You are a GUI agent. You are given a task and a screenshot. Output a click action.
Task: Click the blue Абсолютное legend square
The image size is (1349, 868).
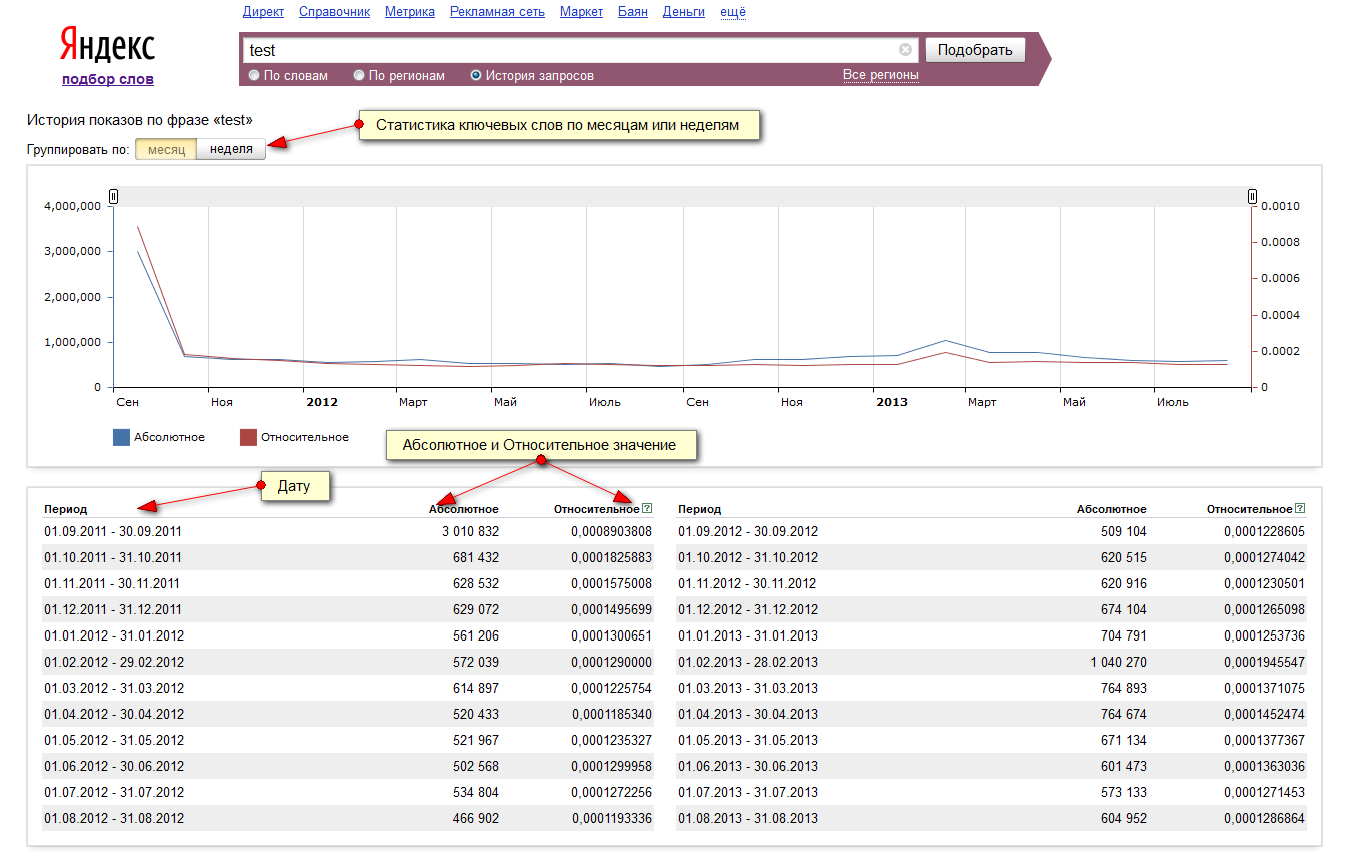[x=121, y=437]
